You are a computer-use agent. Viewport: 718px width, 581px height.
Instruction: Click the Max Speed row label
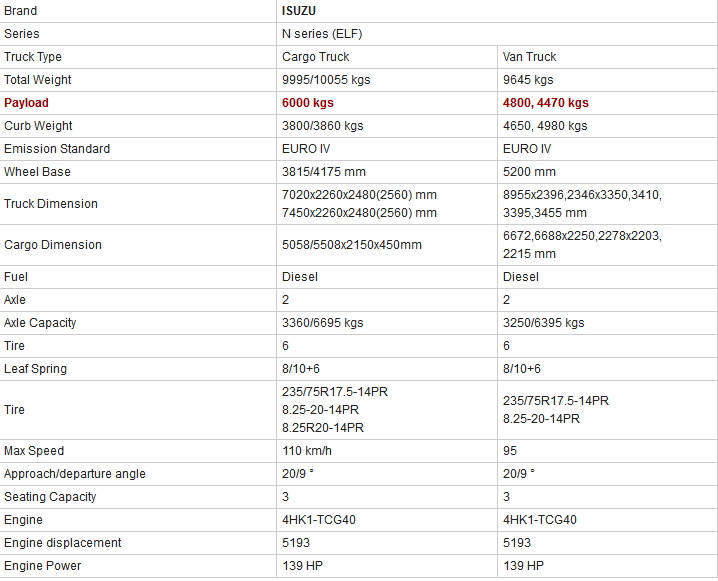click(33, 451)
